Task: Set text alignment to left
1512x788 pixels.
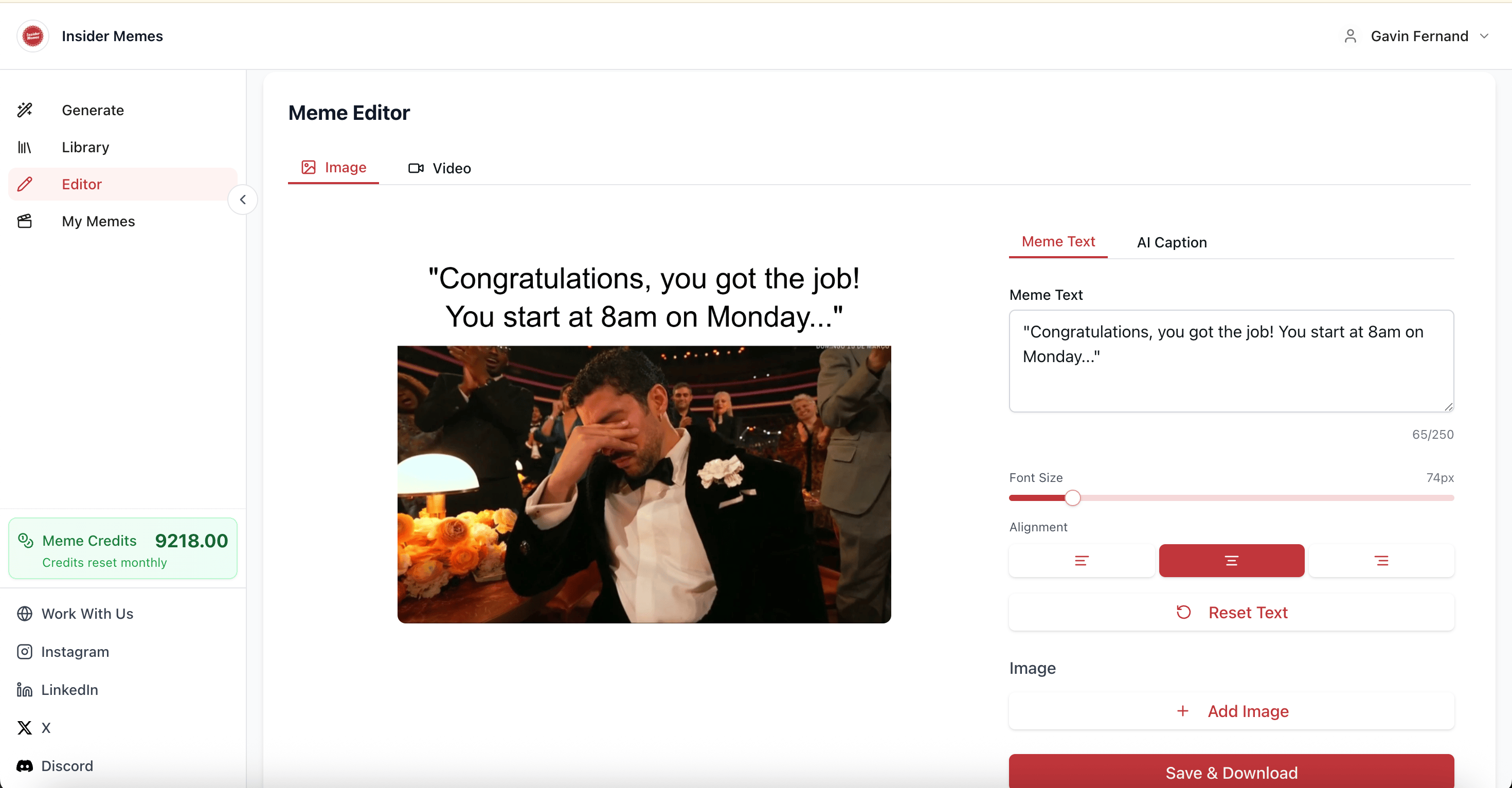Action: pyautogui.click(x=1081, y=561)
